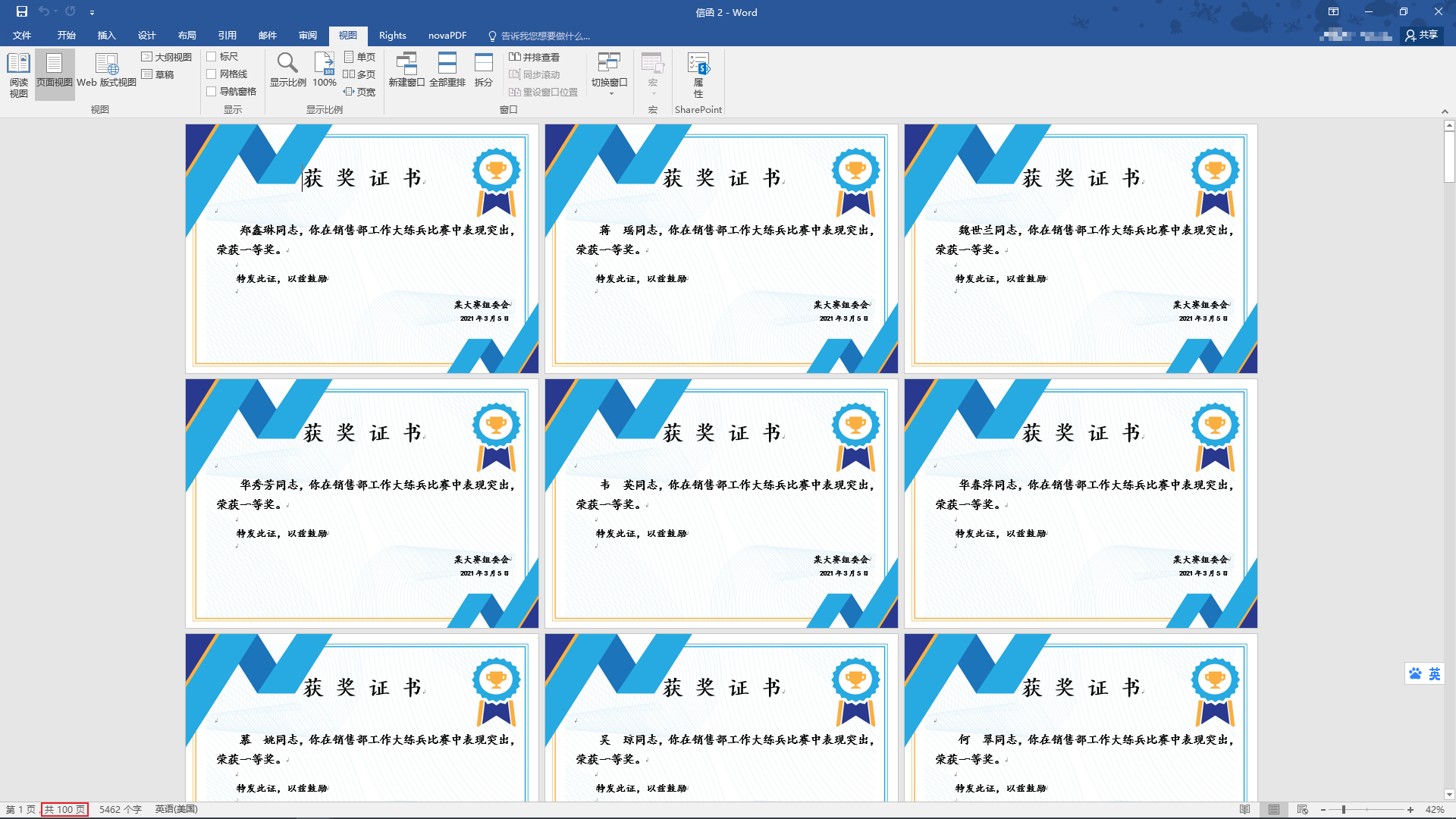This screenshot has width=1456, height=819.
Task: Click the input method paw icon
Action: point(1415,673)
